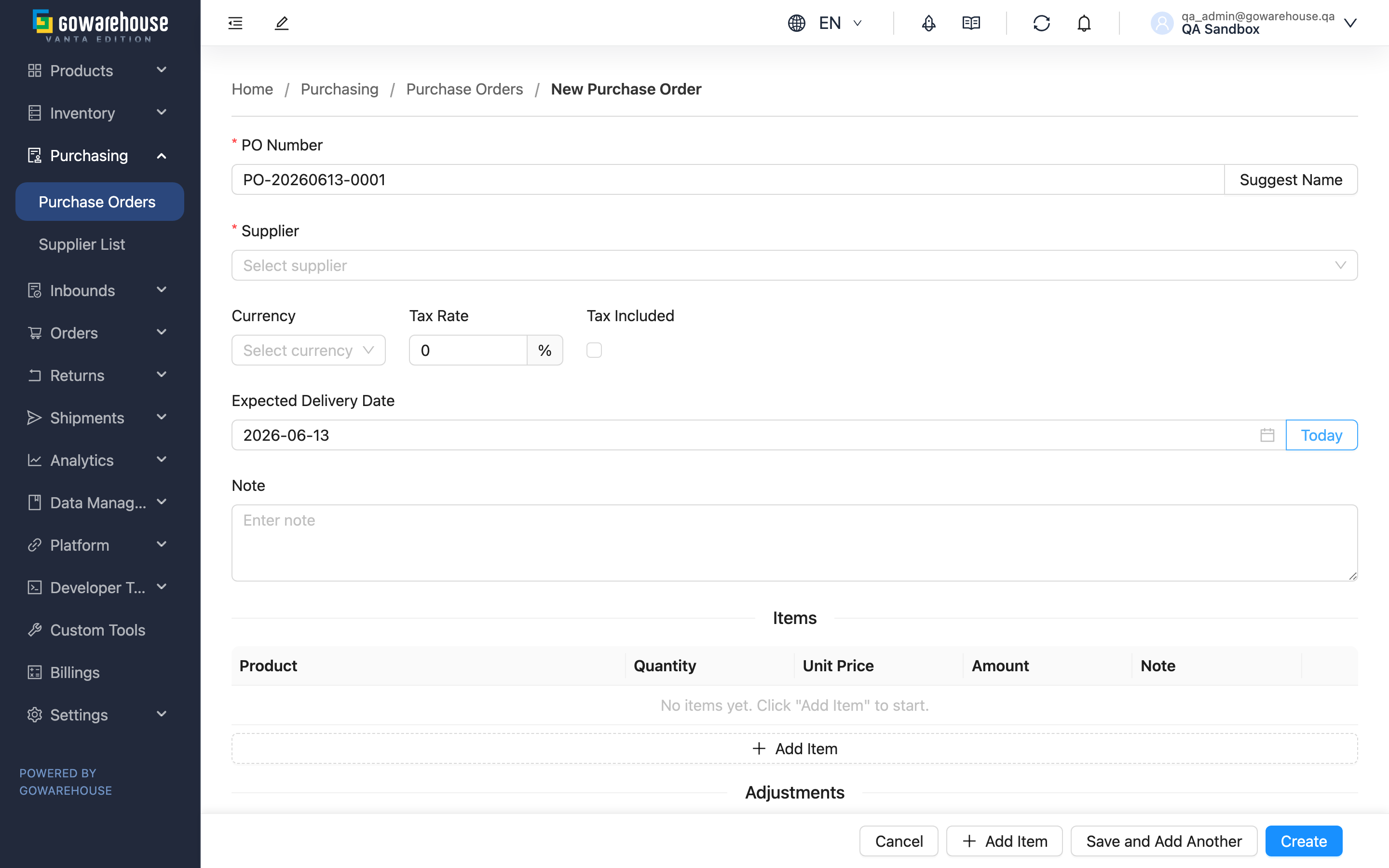1389x868 pixels.
Task: Click the Inventory icon in sidebar
Action: [35, 113]
